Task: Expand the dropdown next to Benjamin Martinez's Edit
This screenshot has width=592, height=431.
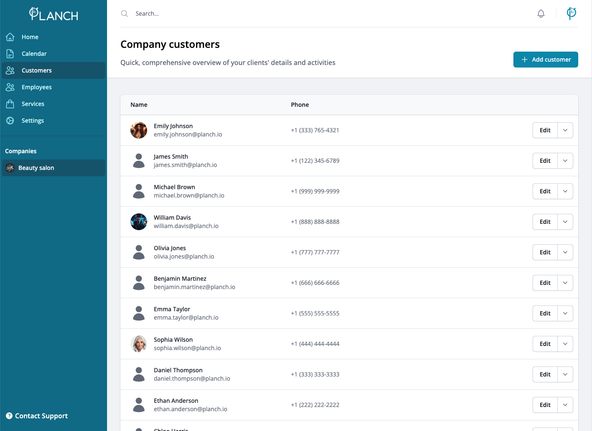Action: [565, 283]
